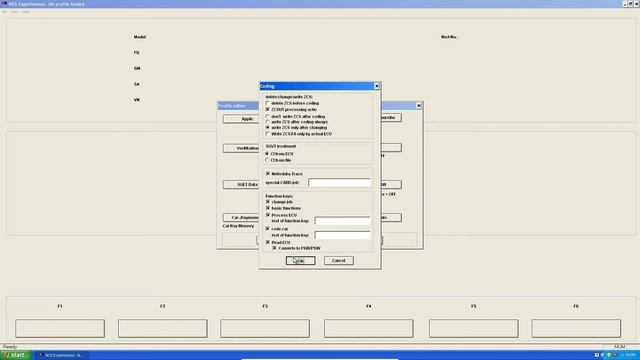Image resolution: width=640 pixels, height=360 pixels.
Task: Select SGVT 'CI from file' radio
Action: [x=267, y=160]
